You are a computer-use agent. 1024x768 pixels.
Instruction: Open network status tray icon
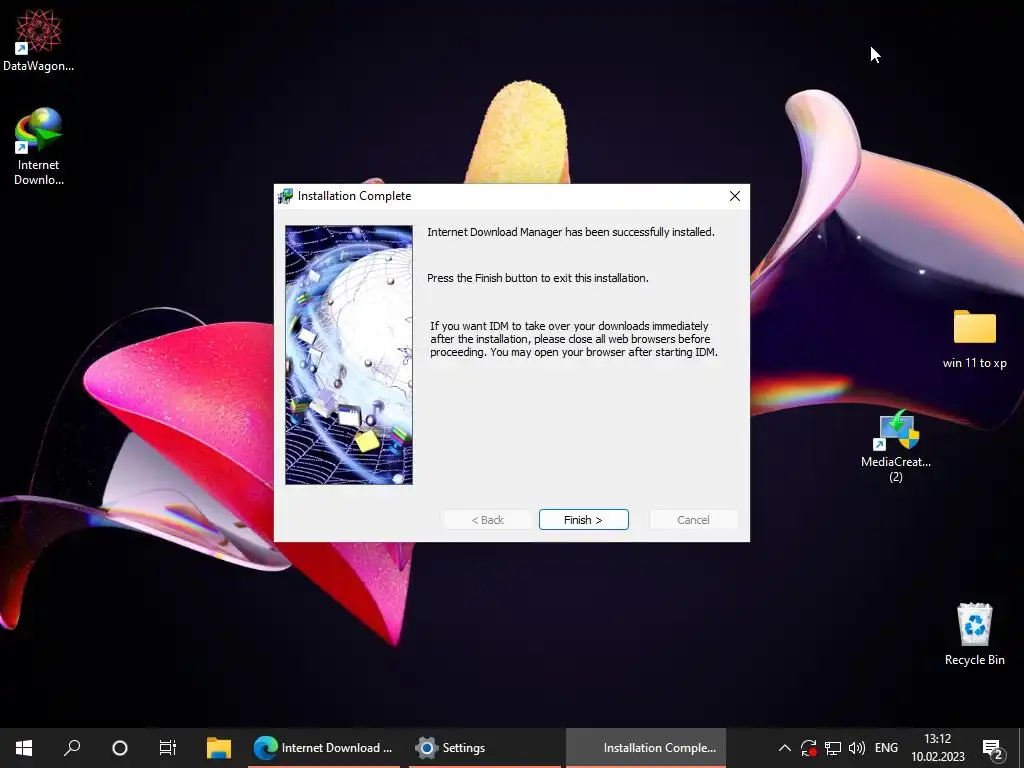pos(833,748)
